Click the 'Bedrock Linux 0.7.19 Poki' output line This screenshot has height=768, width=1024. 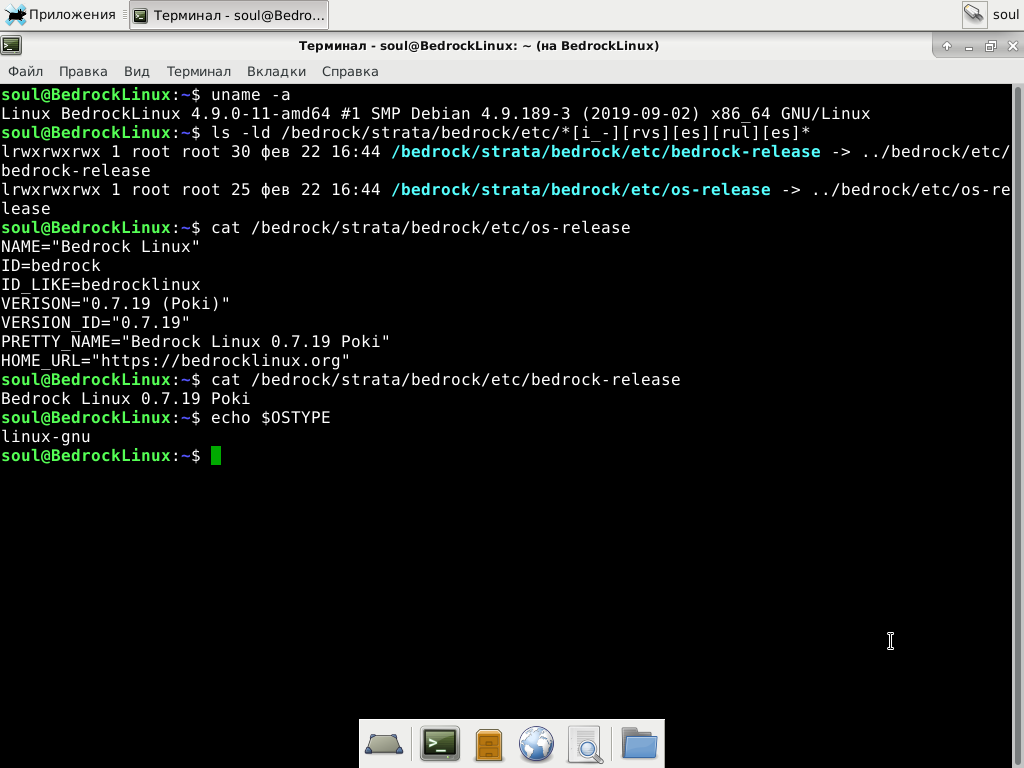(x=125, y=398)
